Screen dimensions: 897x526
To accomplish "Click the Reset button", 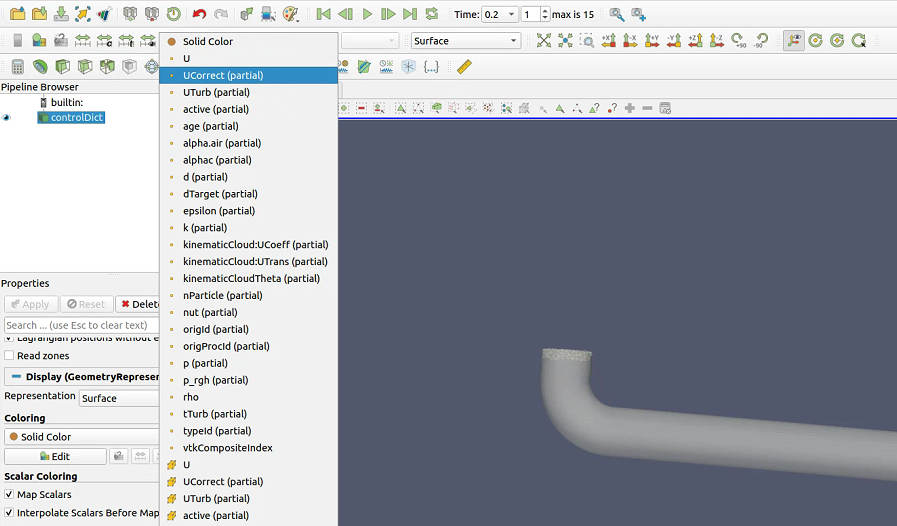I will (x=86, y=304).
